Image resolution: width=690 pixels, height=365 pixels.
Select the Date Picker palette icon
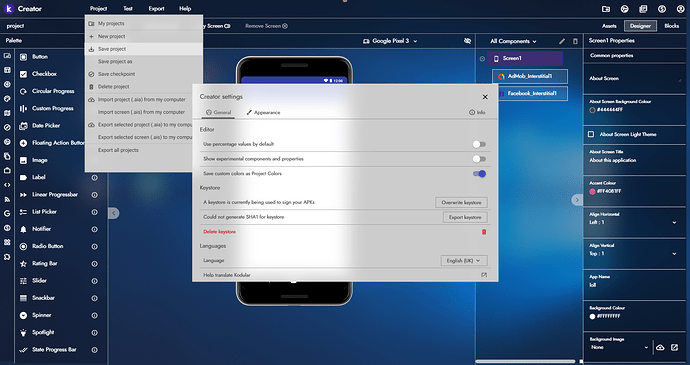point(23,125)
